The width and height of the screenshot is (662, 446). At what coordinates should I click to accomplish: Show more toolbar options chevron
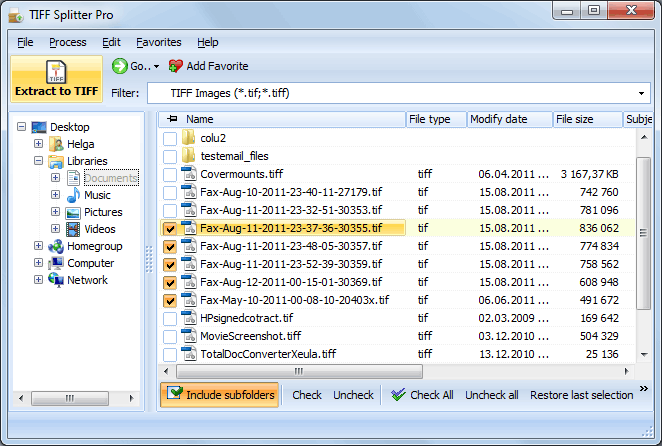tap(643, 389)
